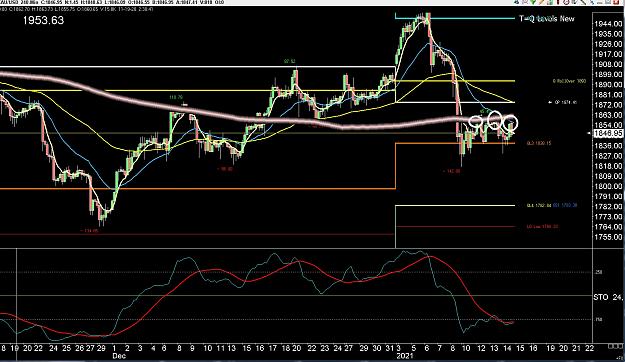The width and height of the screenshot is (625, 362).
Task: Click the '-114.85' red swing annotation
Action: [88, 230]
